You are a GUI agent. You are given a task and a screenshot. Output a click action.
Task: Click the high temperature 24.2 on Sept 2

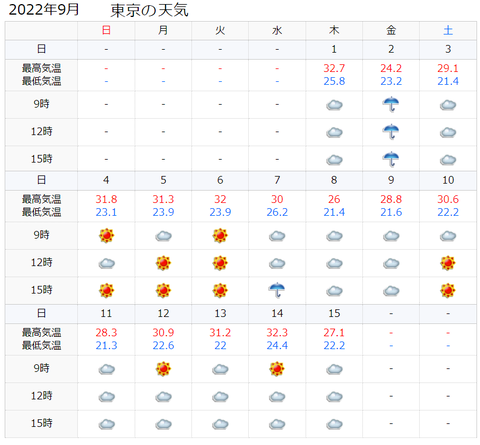(391, 68)
